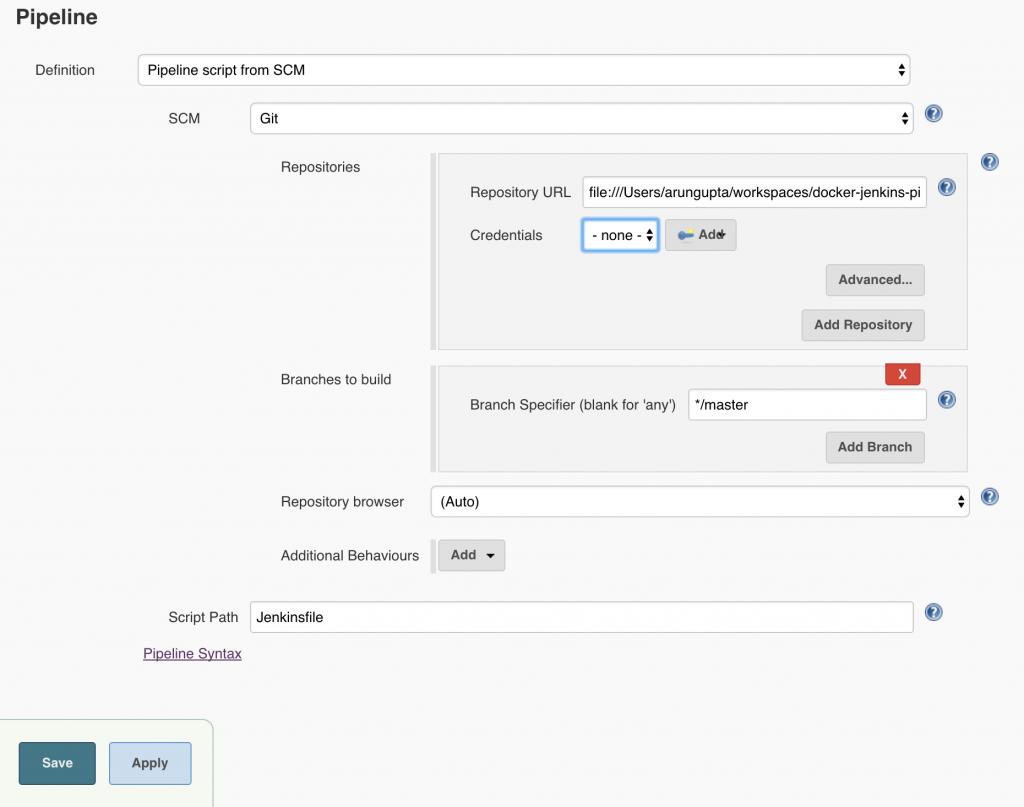
Task: Click help icon beside Repository URL
Action: [946, 188]
